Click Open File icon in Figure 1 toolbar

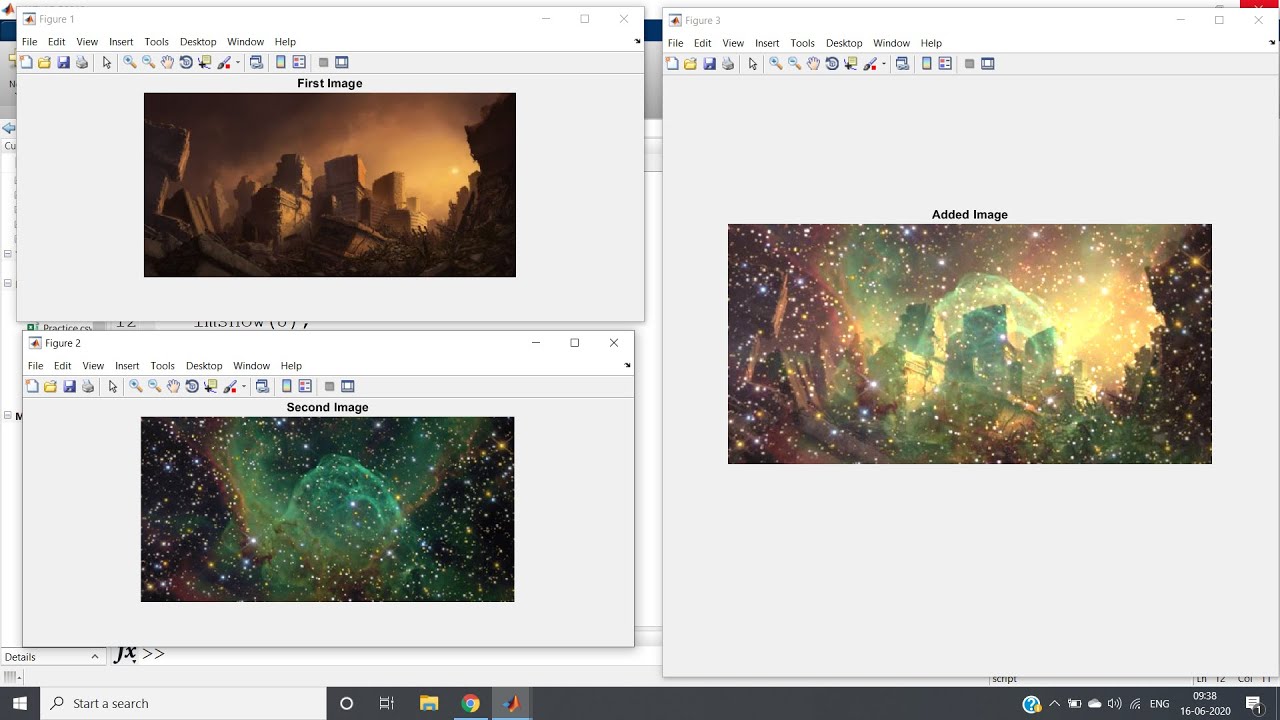(44, 62)
